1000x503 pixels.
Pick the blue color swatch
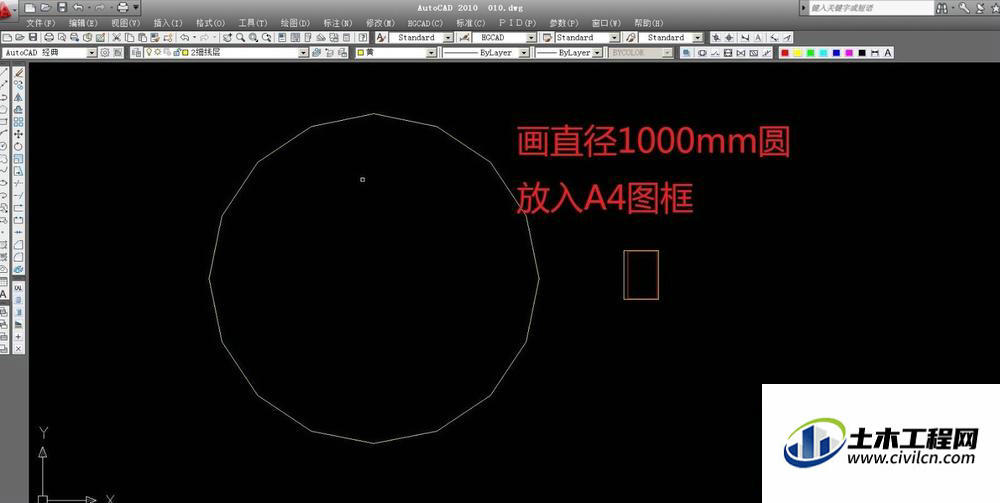point(836,53)
